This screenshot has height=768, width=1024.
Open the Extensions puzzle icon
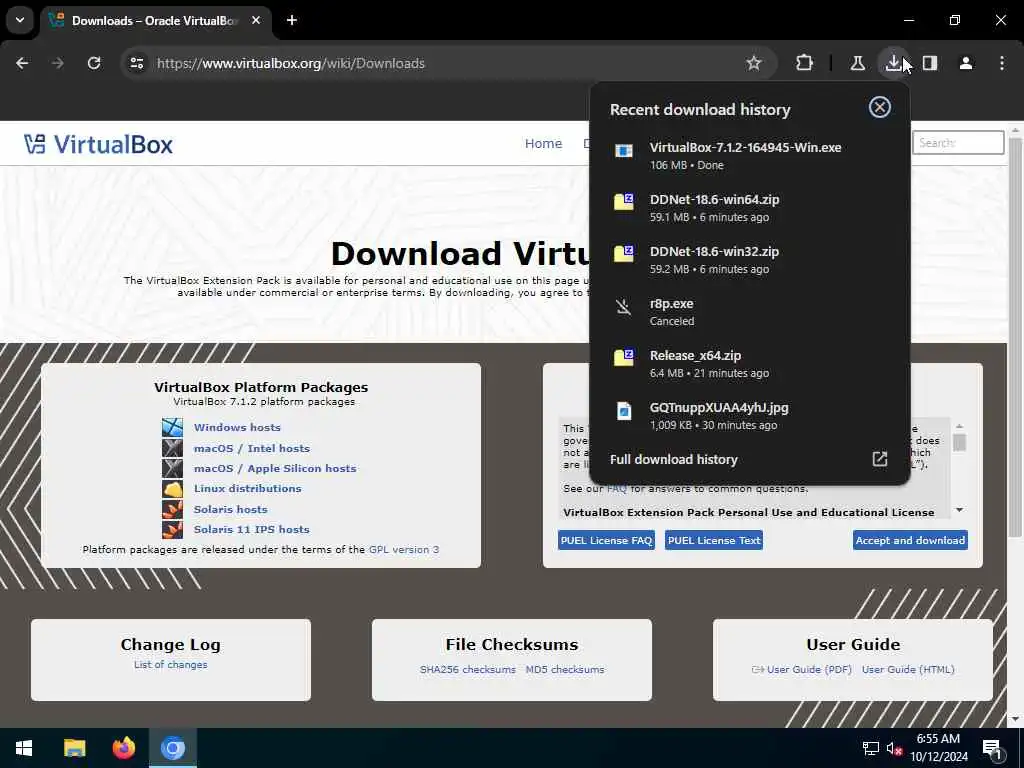coord(805,63)
